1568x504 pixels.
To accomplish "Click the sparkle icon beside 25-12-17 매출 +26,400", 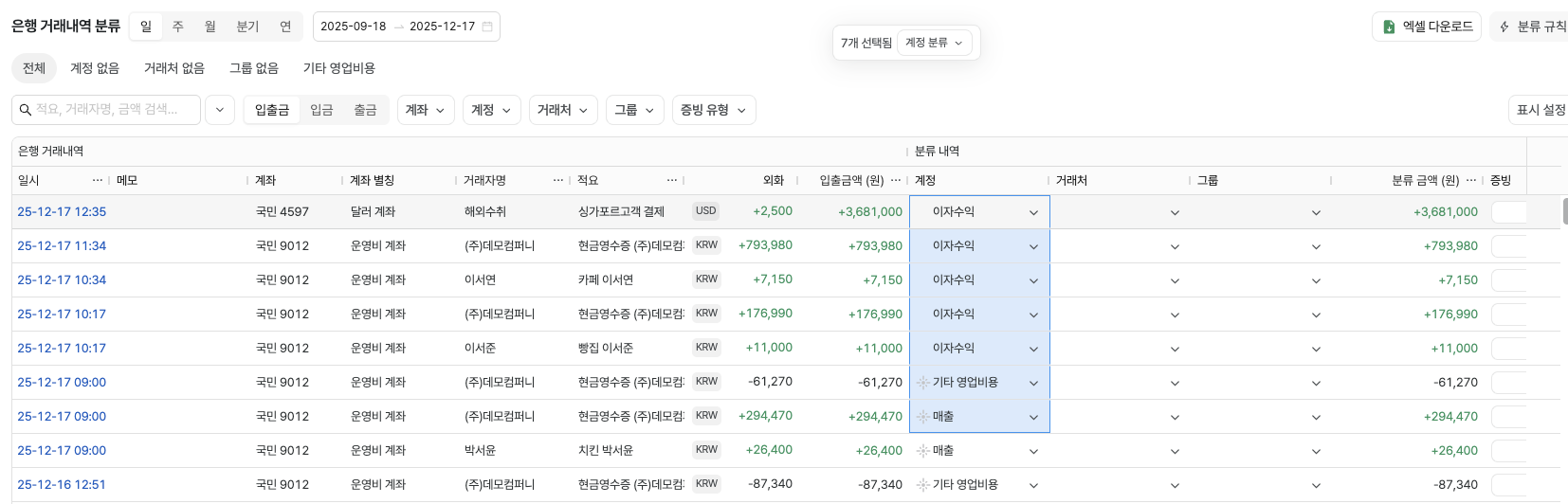I will pyautogui.click(x=922, y=451).
